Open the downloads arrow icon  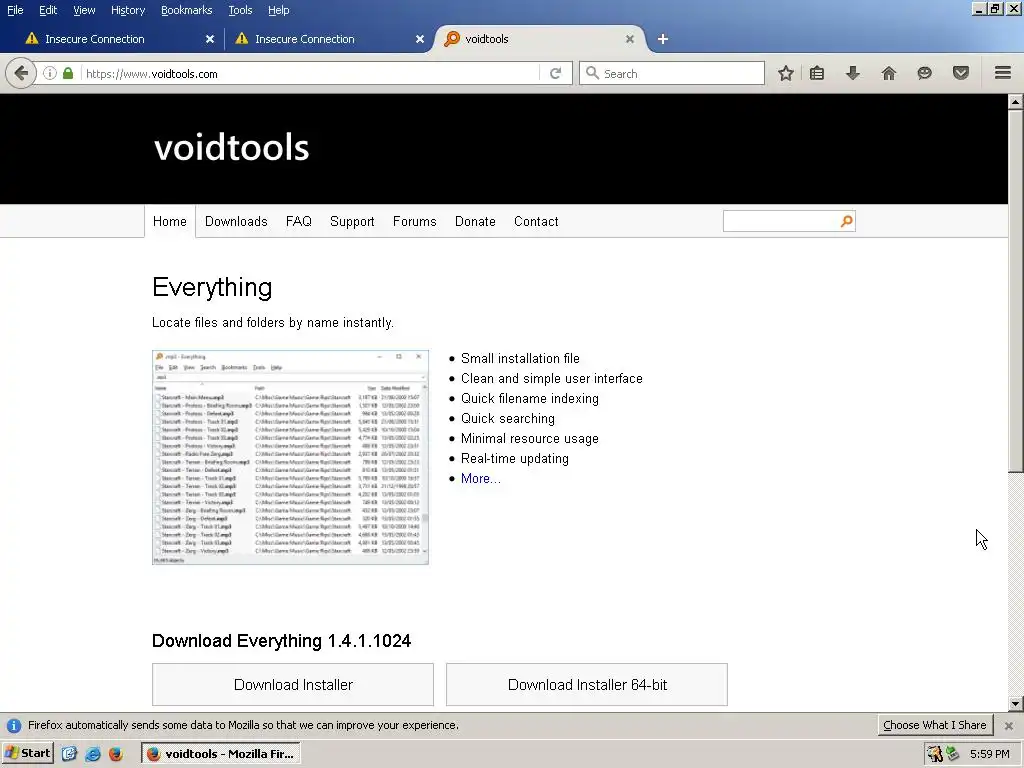853,73
